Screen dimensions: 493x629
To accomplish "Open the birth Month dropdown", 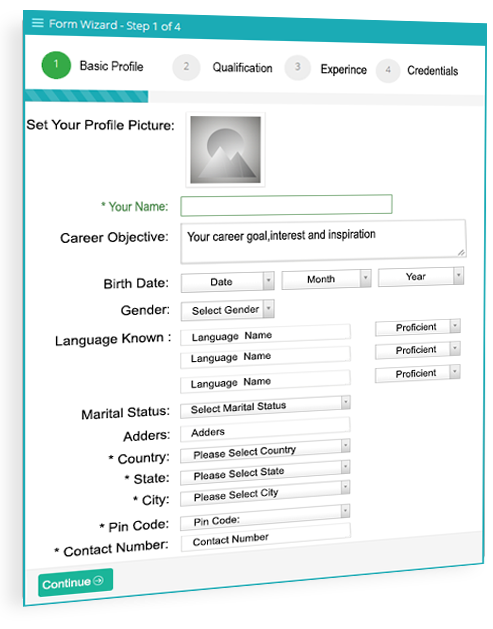I will point(326,279).
